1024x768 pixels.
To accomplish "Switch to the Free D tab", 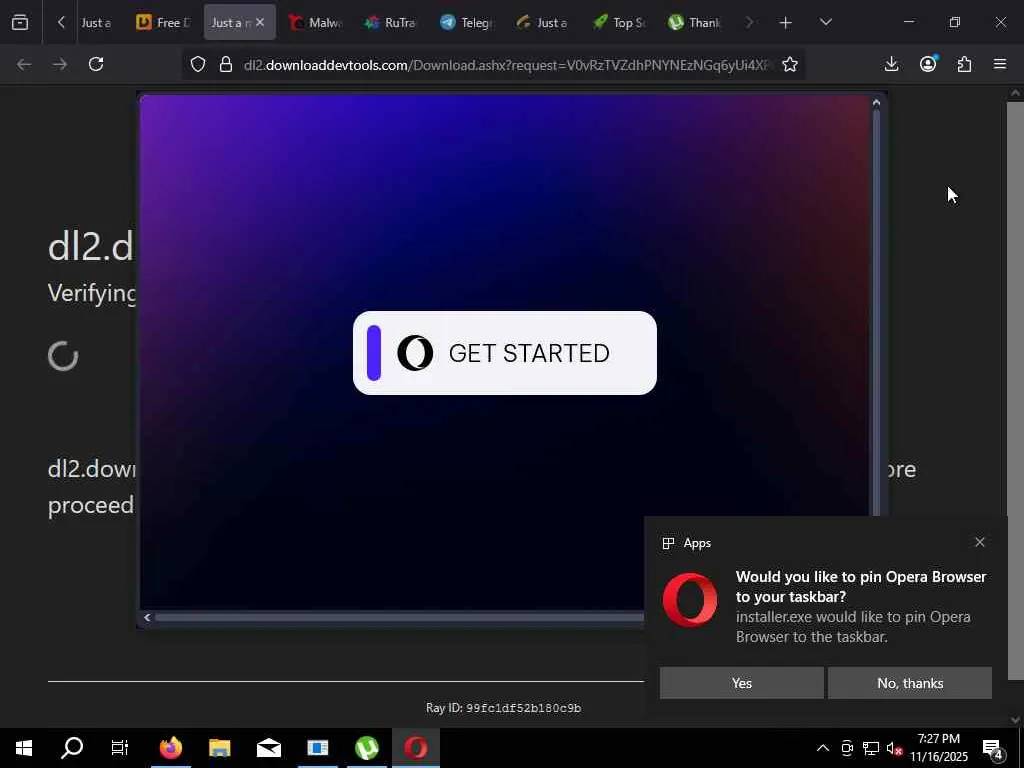I will pyautogui.click(x=163, y=22).
